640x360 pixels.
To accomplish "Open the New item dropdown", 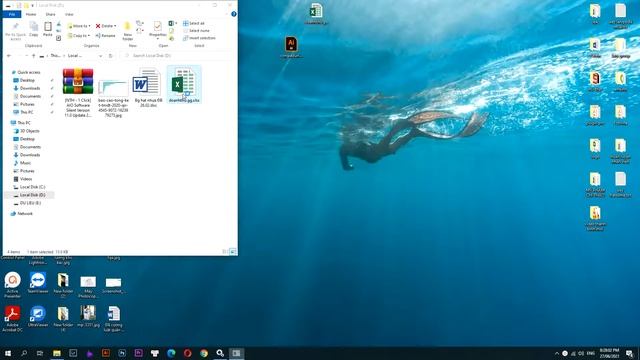I will [x=140, y=24].
